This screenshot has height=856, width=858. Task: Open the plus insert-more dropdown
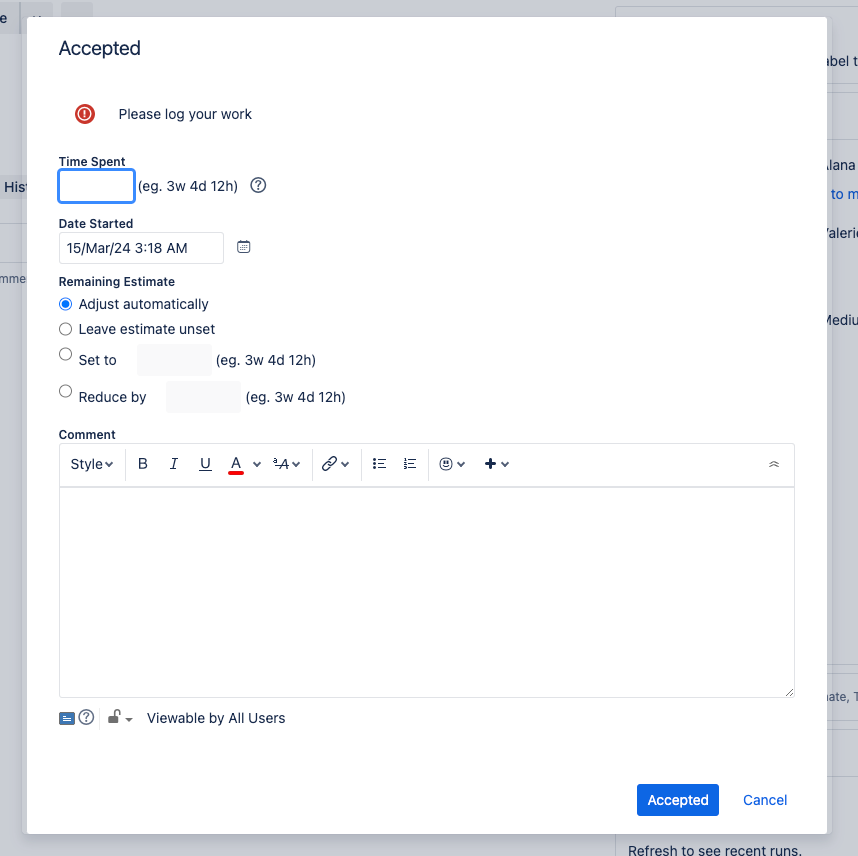(x=496, y=464)
